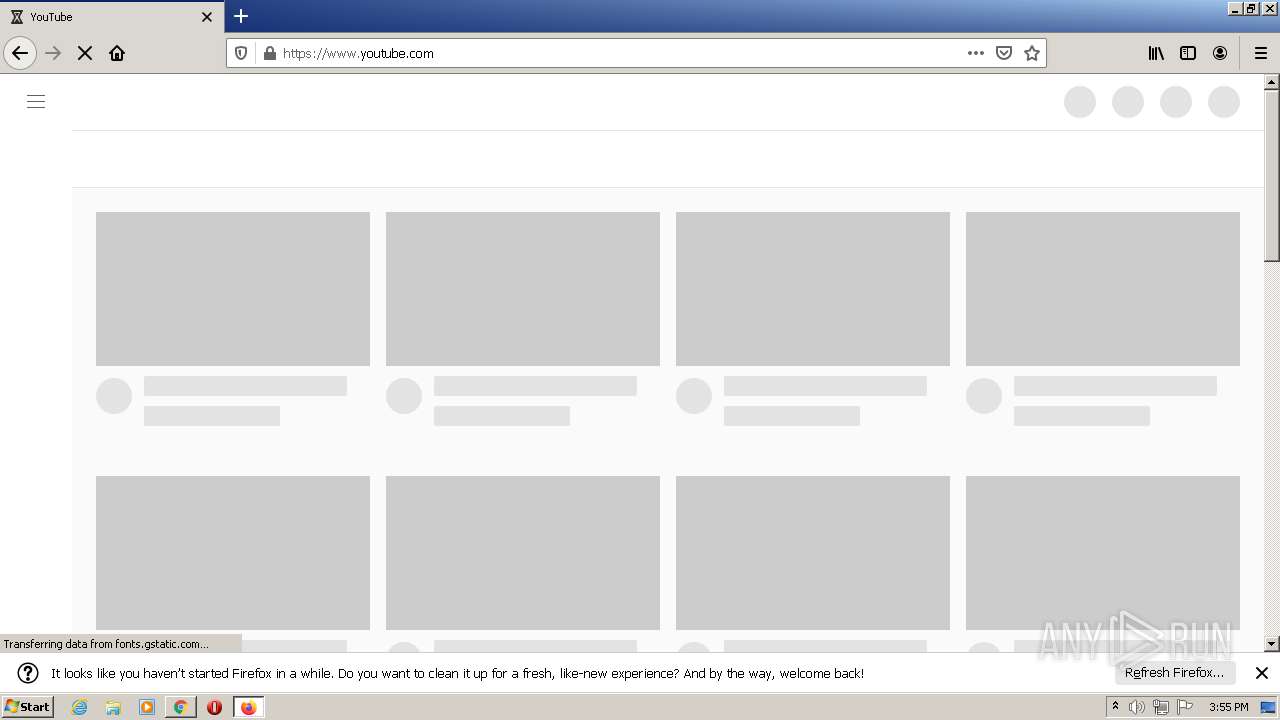Click the show desktop button

pos(1269,707)
